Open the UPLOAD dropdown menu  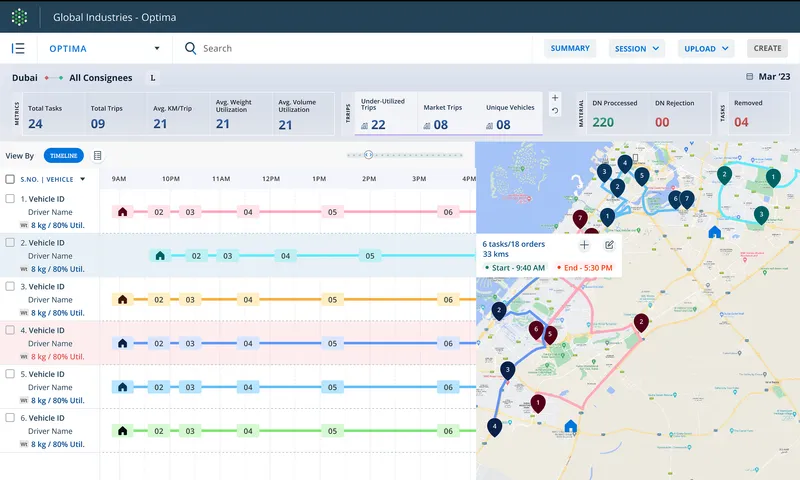[705, 48]
